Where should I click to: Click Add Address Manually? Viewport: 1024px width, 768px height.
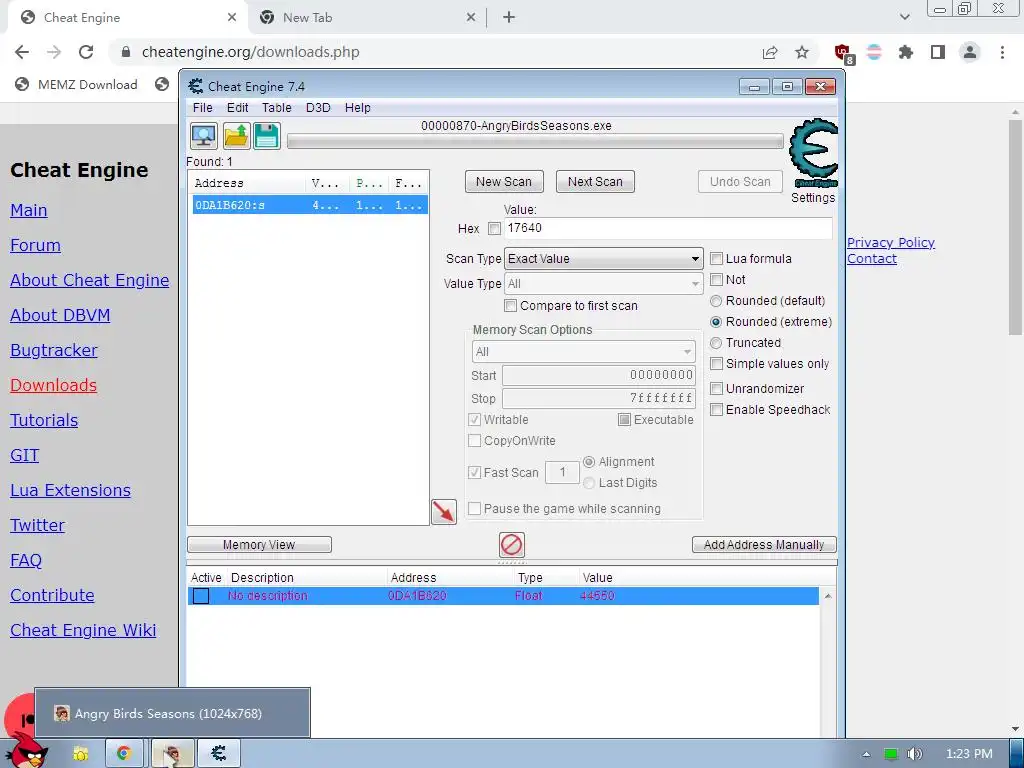pos(764,545)
